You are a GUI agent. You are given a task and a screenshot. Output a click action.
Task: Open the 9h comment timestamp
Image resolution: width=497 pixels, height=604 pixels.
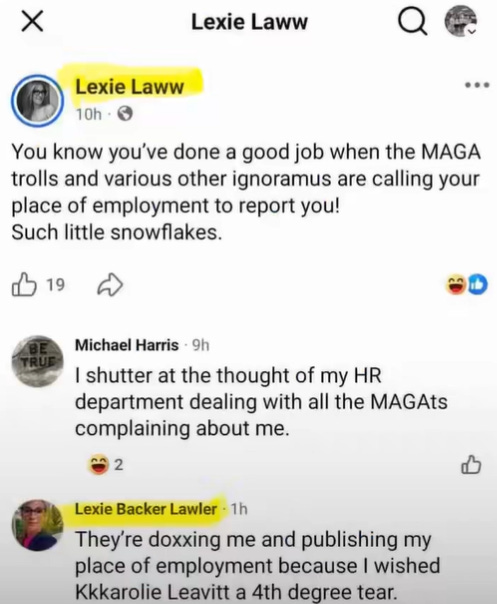click(200, 346)
